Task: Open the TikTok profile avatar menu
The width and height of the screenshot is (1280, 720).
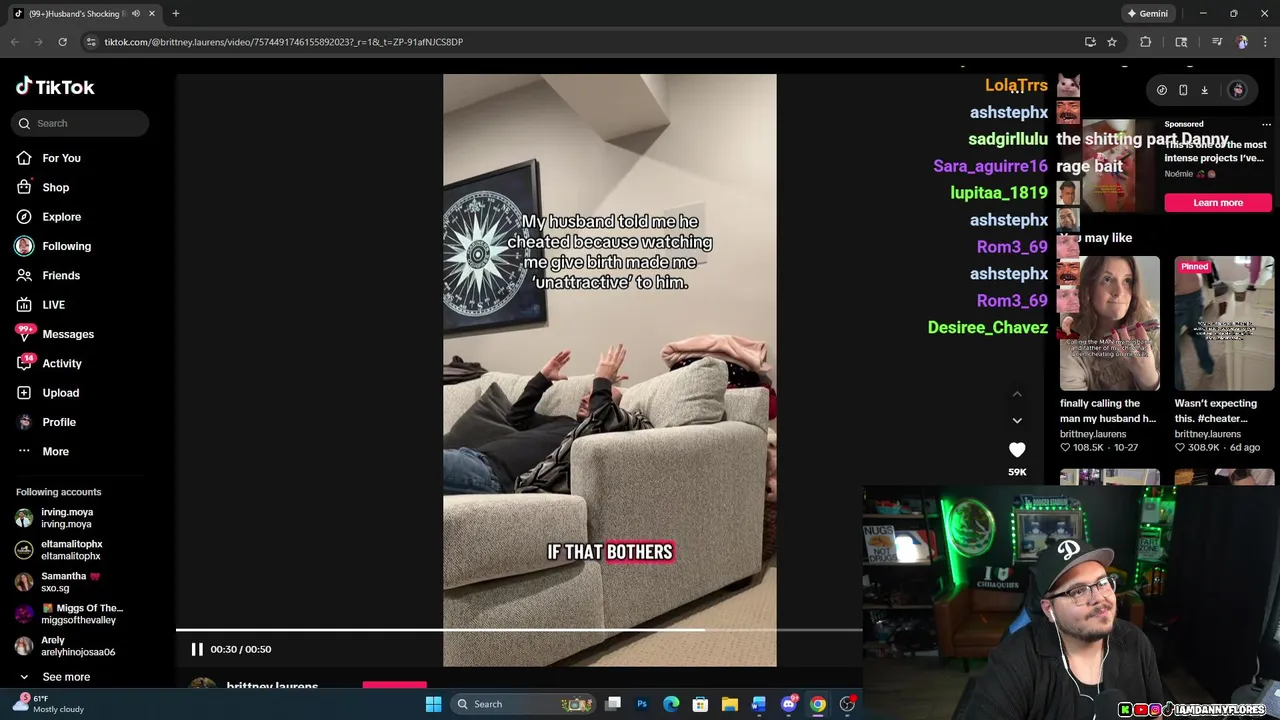Action: pos(1238,90)
